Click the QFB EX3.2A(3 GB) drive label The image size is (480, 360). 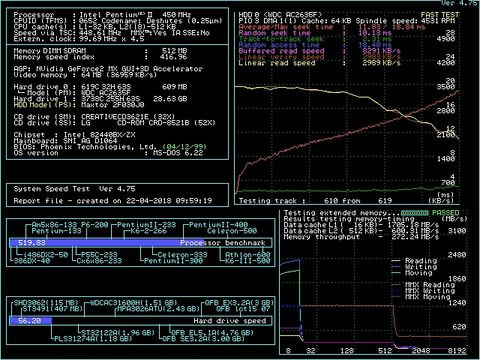pyautogui.click(x=239, y=303)
